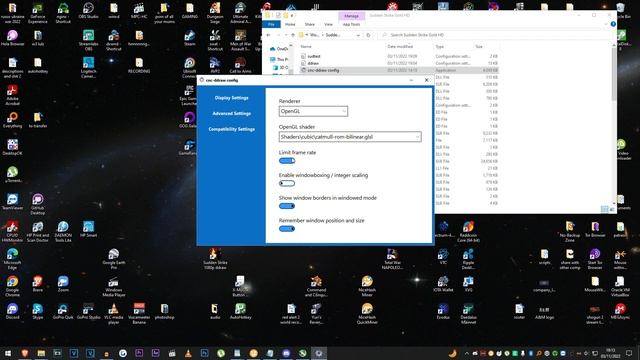640x360 pixels.
Task: Open Hola Browser desktop icon
Action: tap(12, 38)
